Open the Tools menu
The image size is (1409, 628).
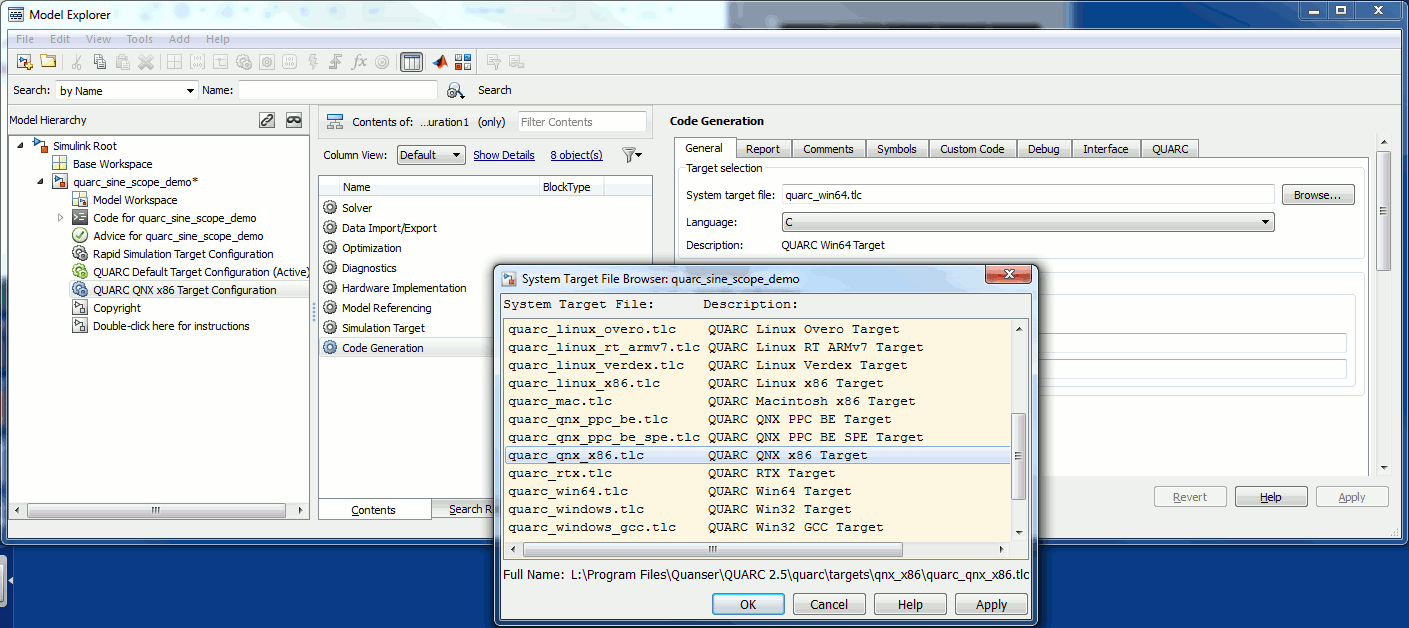[139, 39]
